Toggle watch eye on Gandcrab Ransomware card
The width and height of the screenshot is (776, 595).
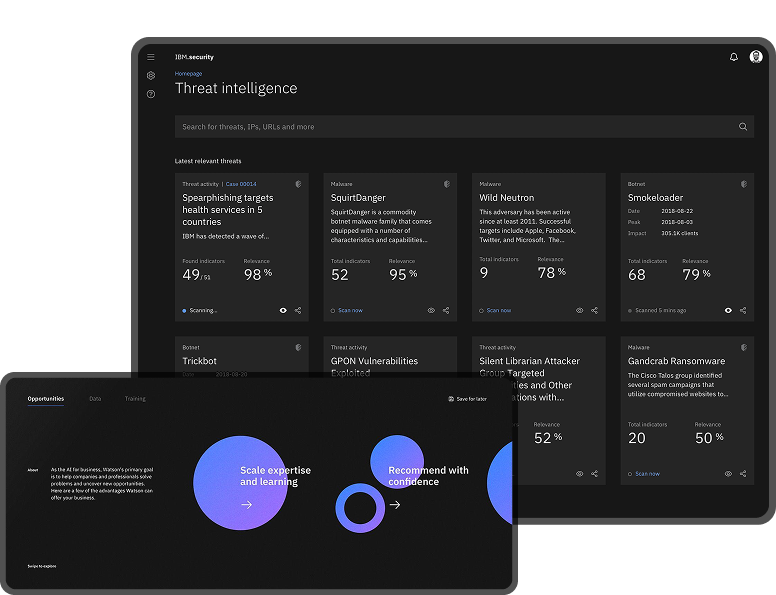pos(728,473)
